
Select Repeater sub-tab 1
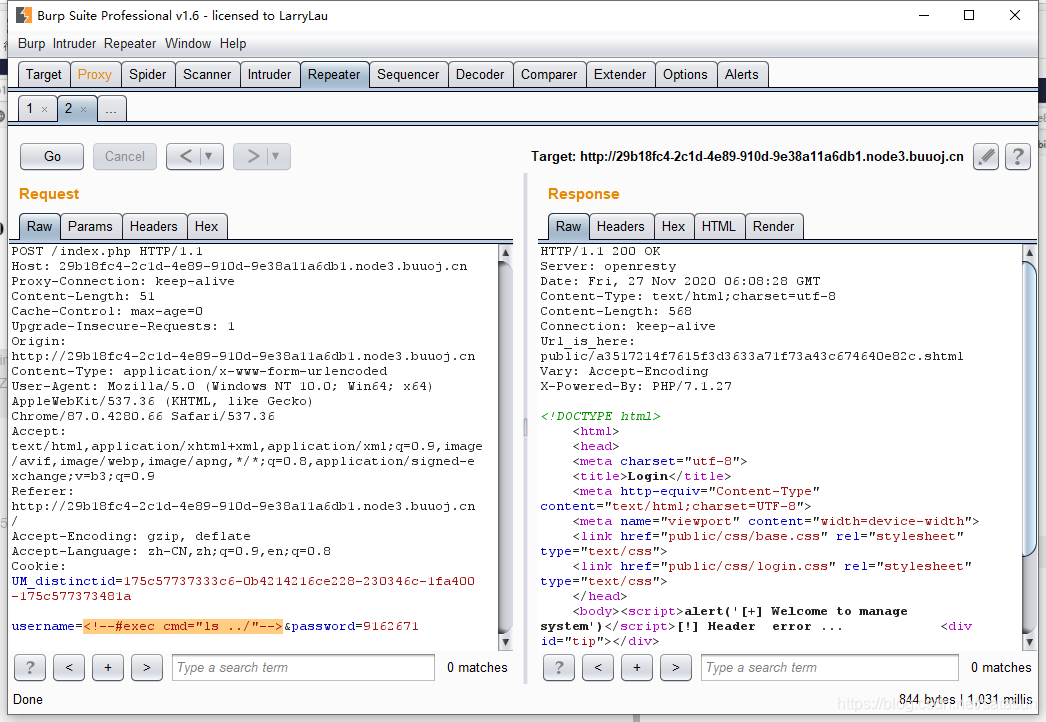tap(30, 109)
